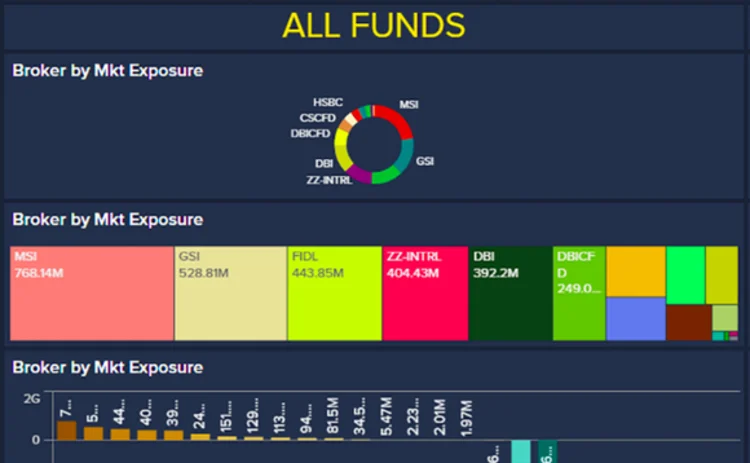750x463 pixels.
Task: Click the light turquoise negative bar
Action: click(521, 452)
